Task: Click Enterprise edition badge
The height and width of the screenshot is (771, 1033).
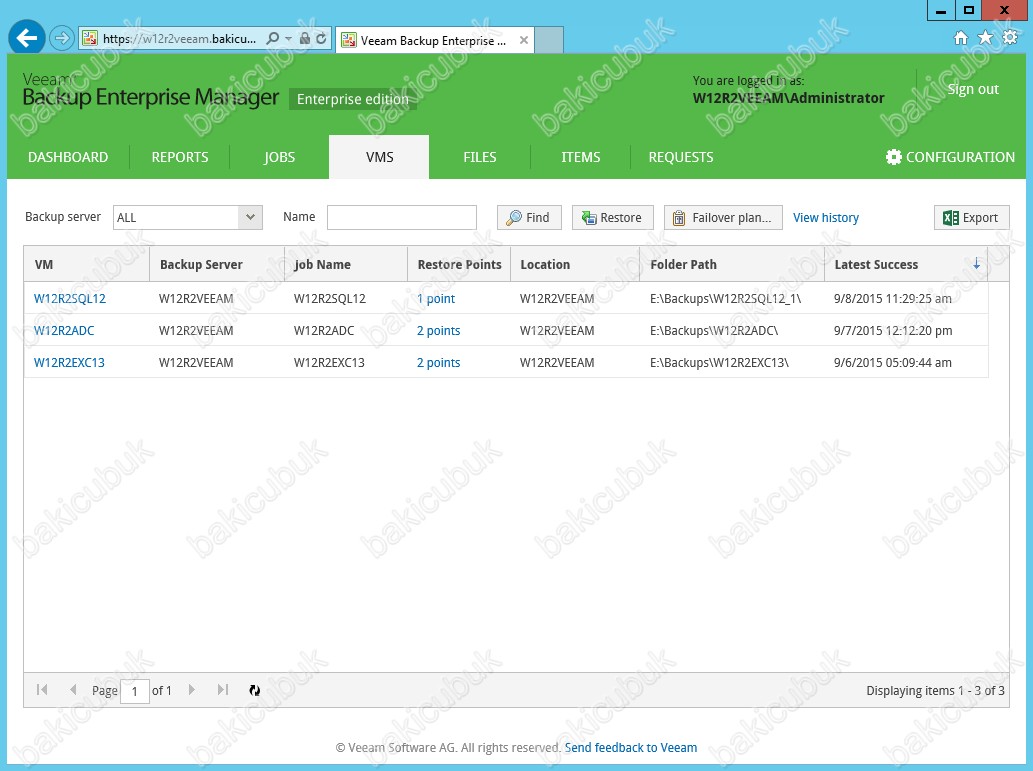Action: 352,99
